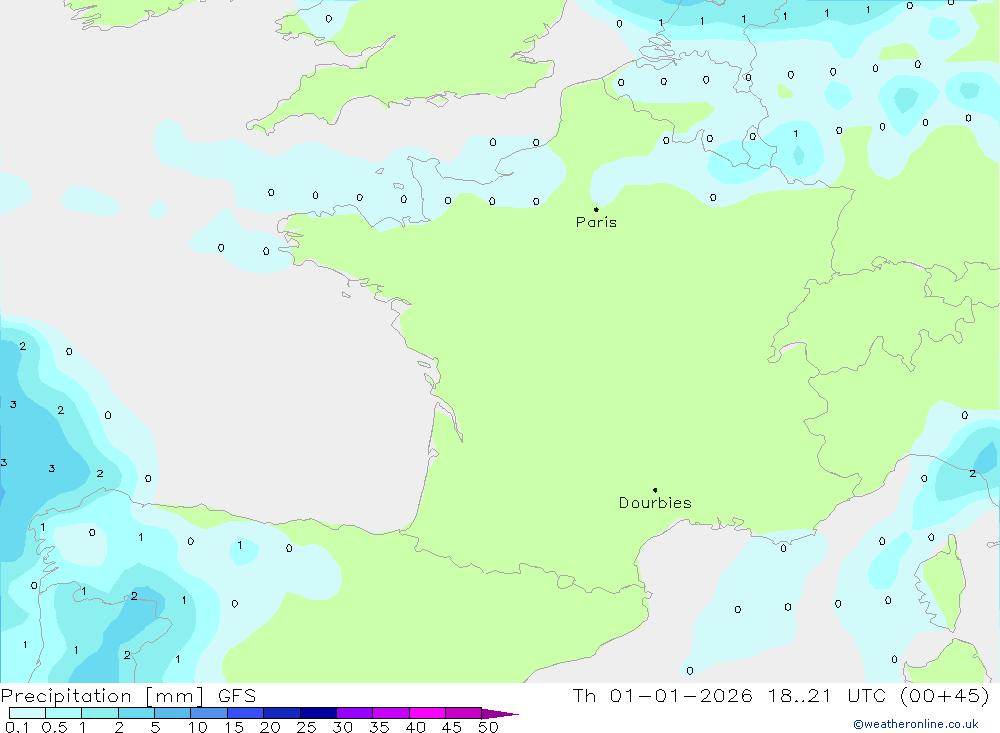This screenshot has width=1000, height=733.
Task: Click the 'Th' weekday abbreviation
Action: (584, 695)
